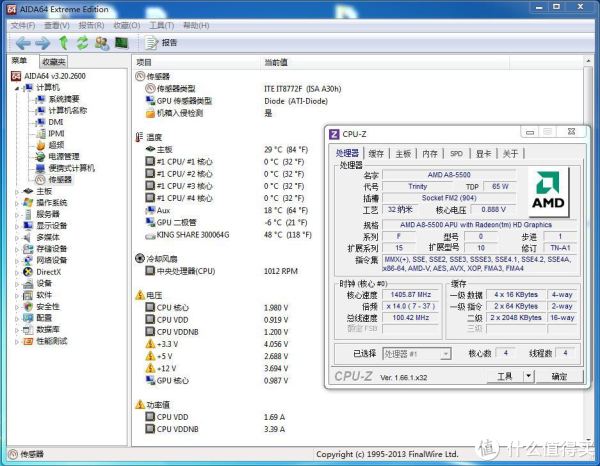
Task: Open the 帮助(H) menu
Action: pos(196,25)
